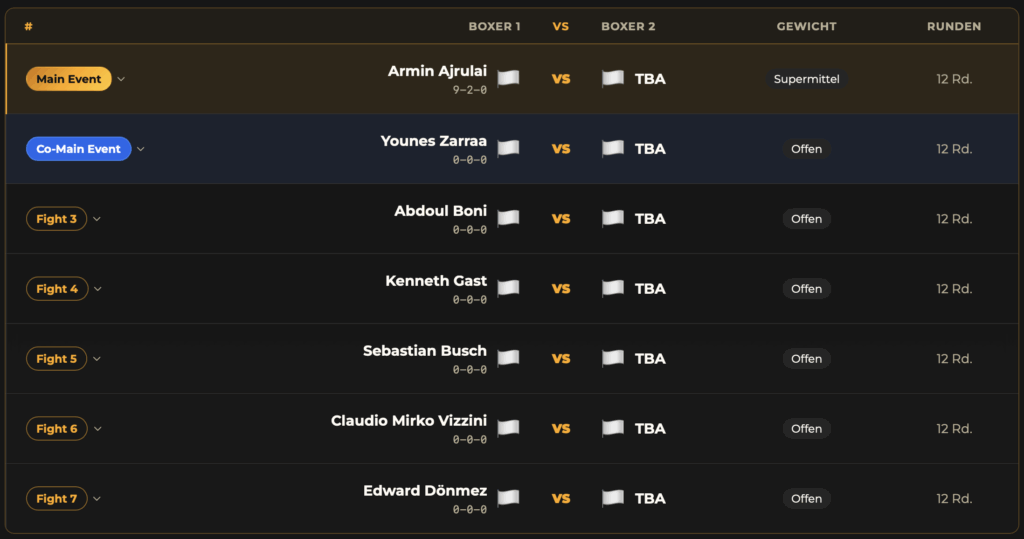Click Abdoul Boni's white flag icon
The height and width of the screenshot is (539, 1024).
(x=508, y=218)
